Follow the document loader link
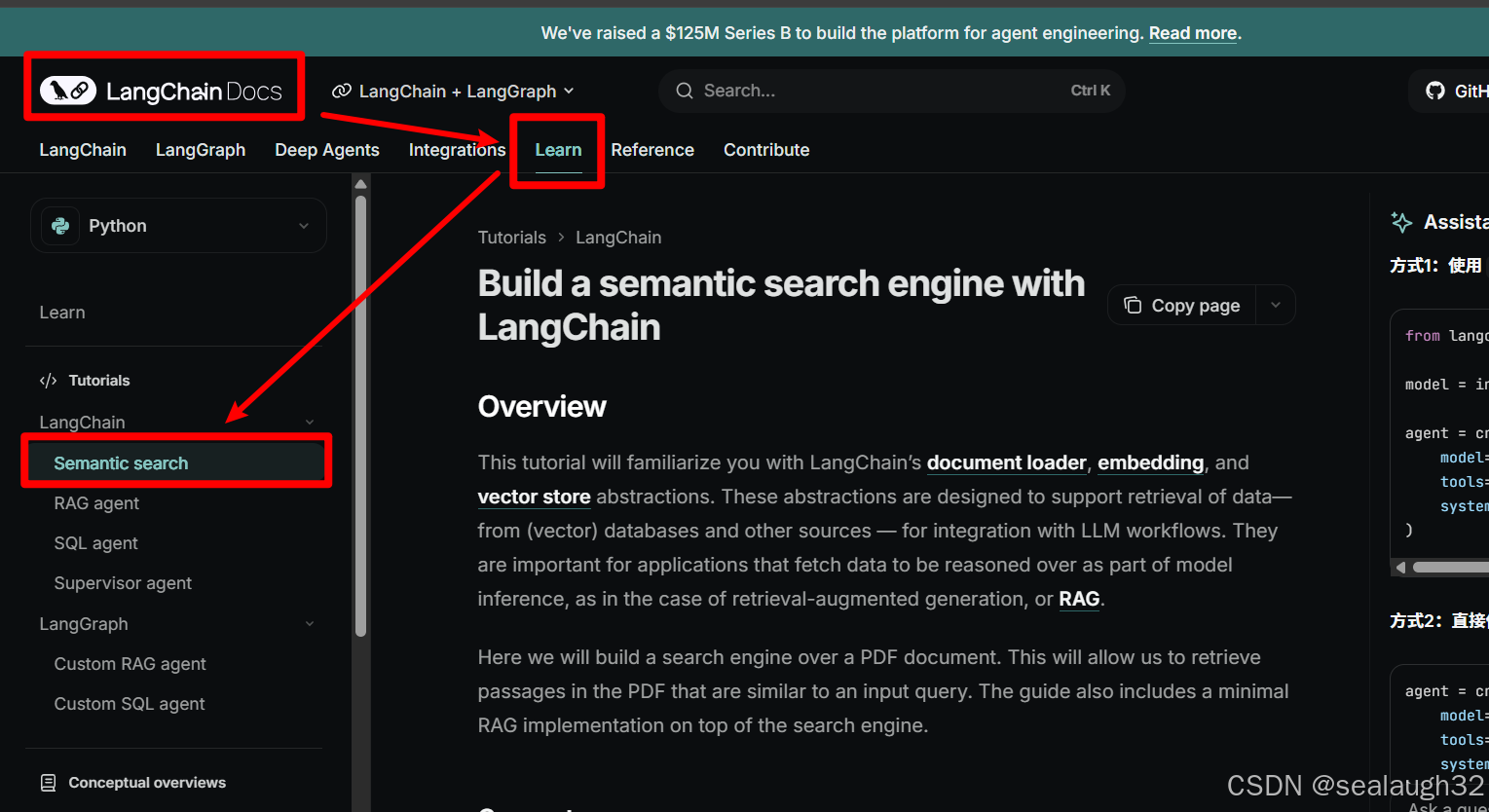 pyautogui.click(x=1006, y=462)
